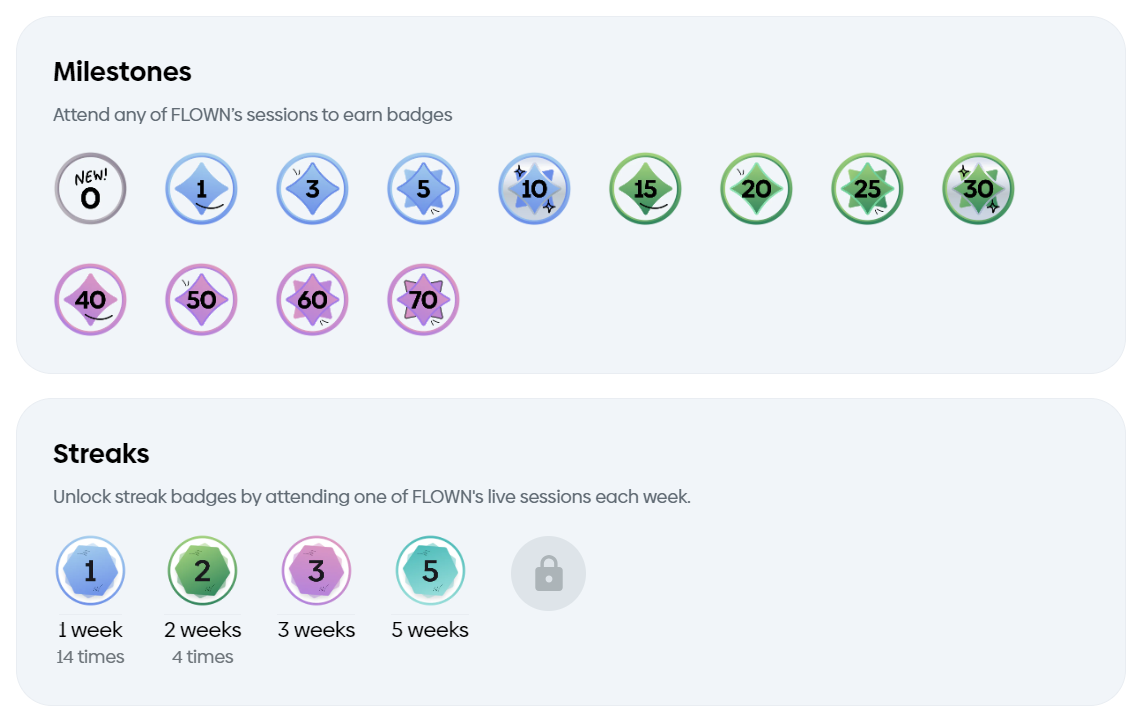Click the locked streak badge padlock

click(x=549, y=573)
